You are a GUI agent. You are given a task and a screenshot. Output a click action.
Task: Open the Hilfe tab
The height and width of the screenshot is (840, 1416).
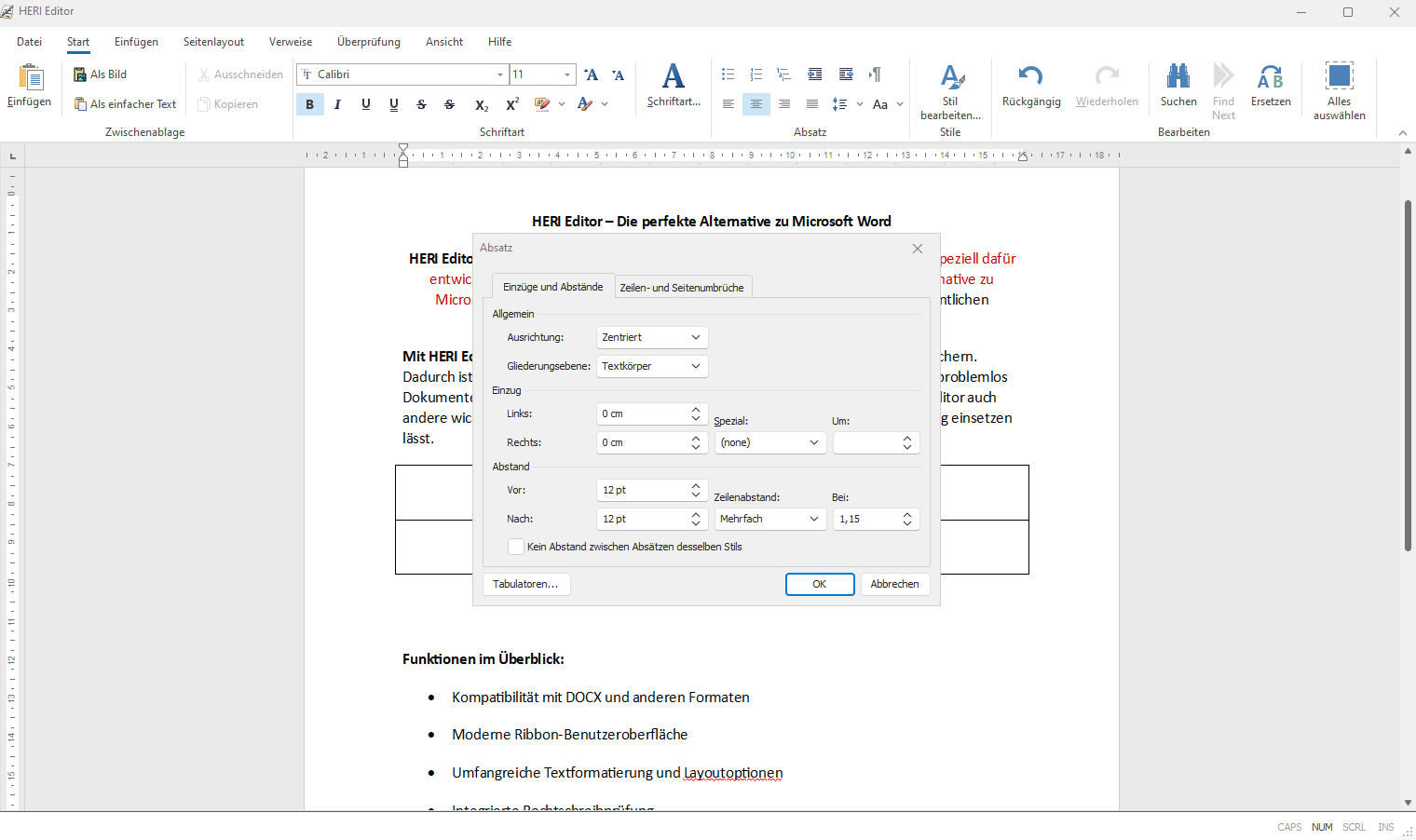(x=499, y=42)
